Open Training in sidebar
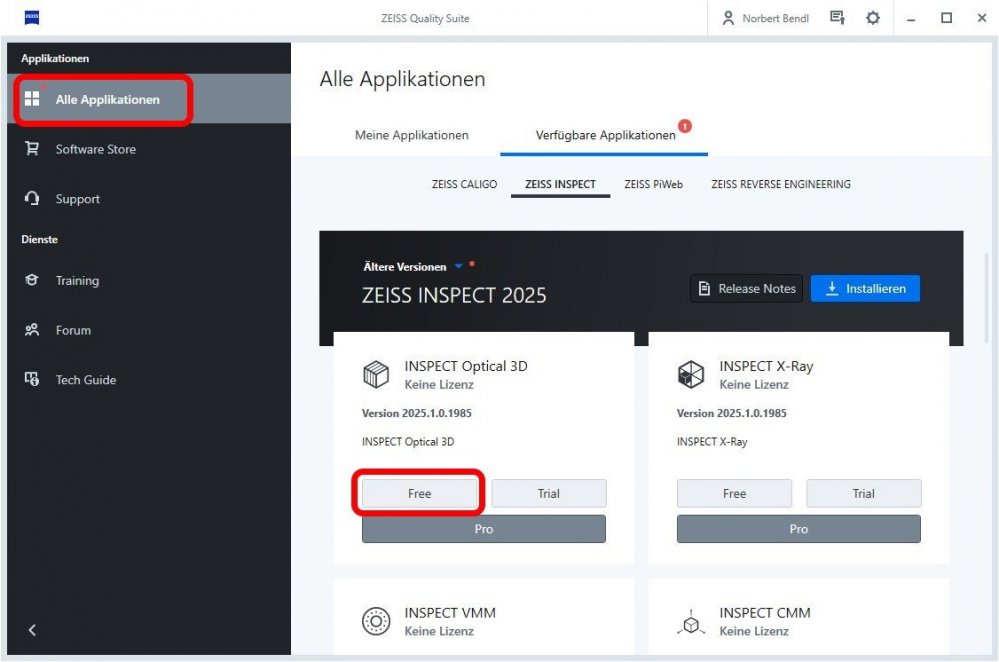 pyautogui.click(x=149, y=280)
